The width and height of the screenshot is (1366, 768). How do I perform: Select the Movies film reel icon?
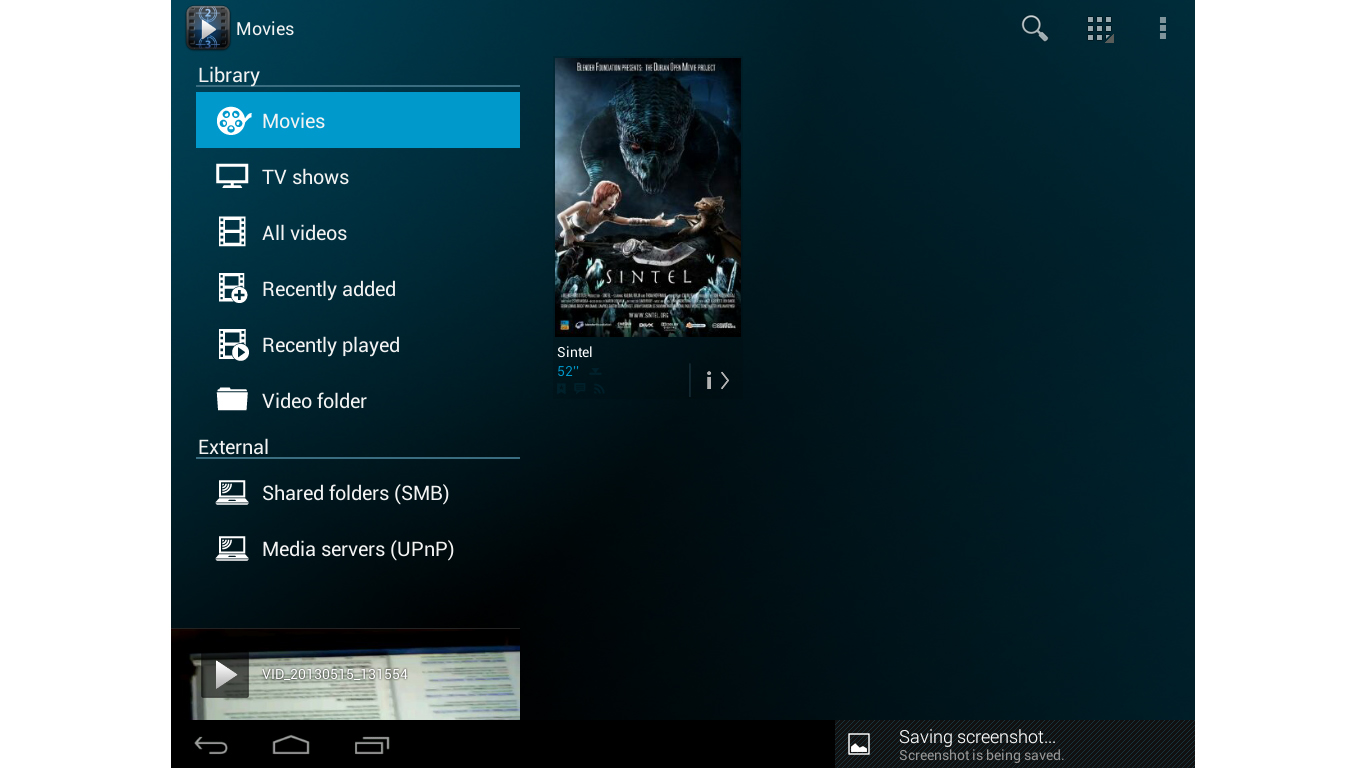click(233, 121)
